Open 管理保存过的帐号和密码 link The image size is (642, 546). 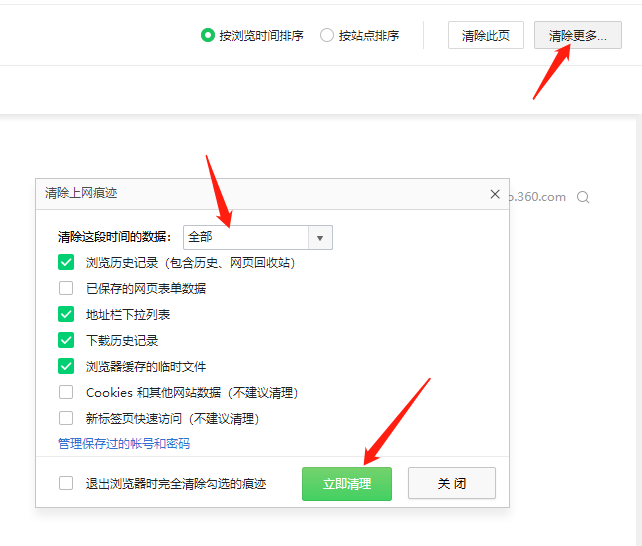tap(124, 443)
